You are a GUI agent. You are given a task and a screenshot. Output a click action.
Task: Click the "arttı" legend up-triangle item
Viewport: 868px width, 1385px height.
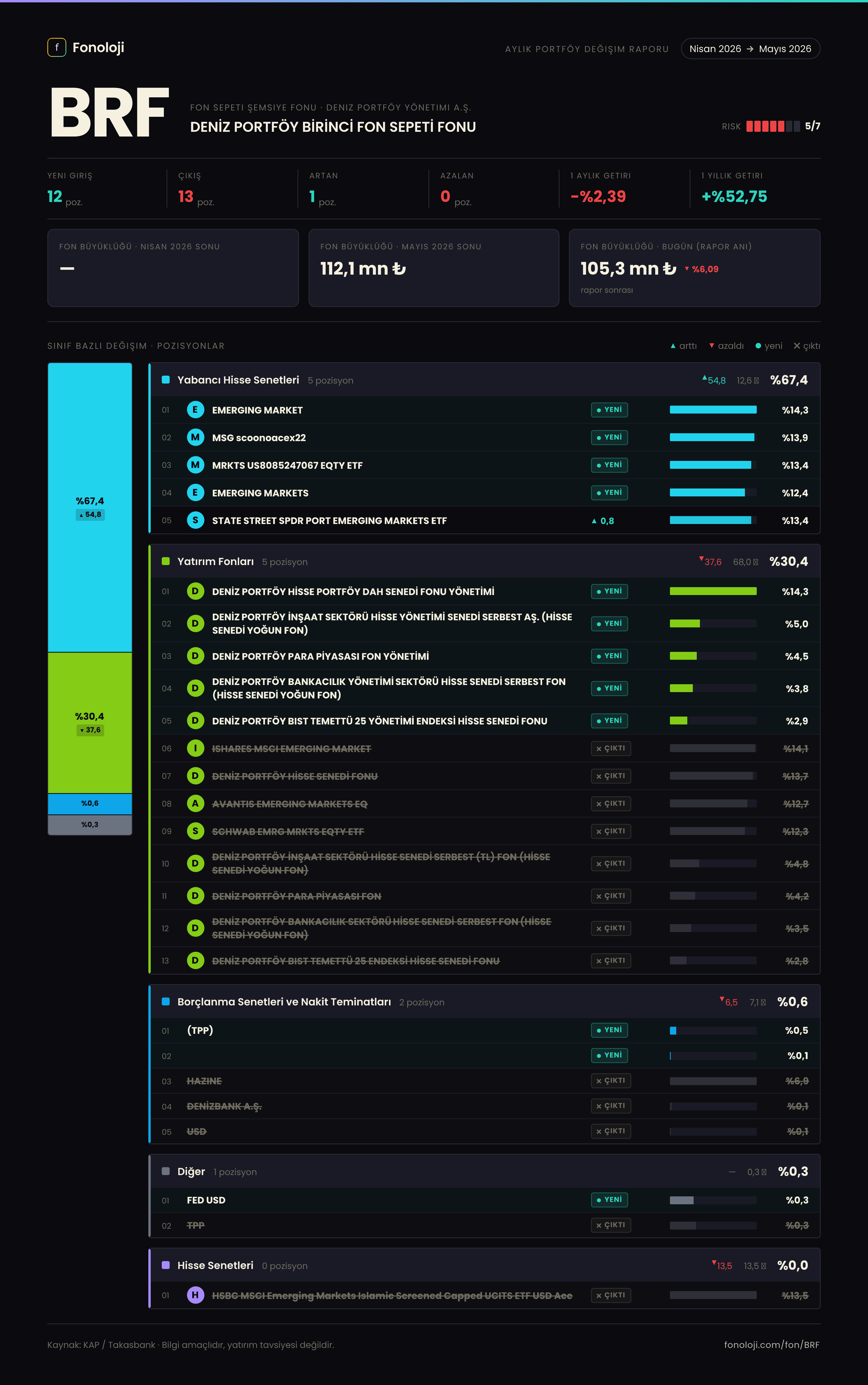point(684,346)
